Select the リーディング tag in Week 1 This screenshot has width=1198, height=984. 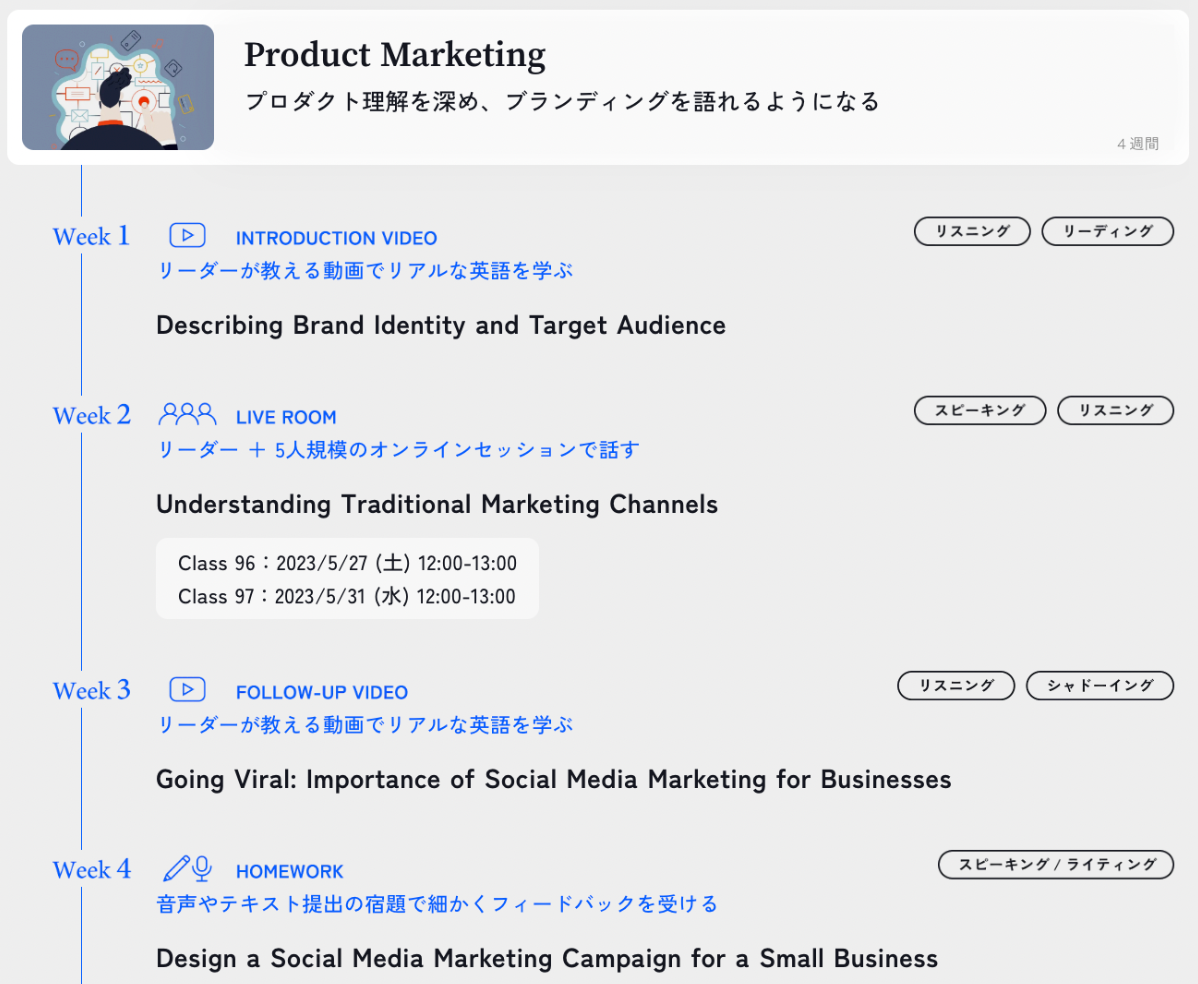(x=1107, y=231)
